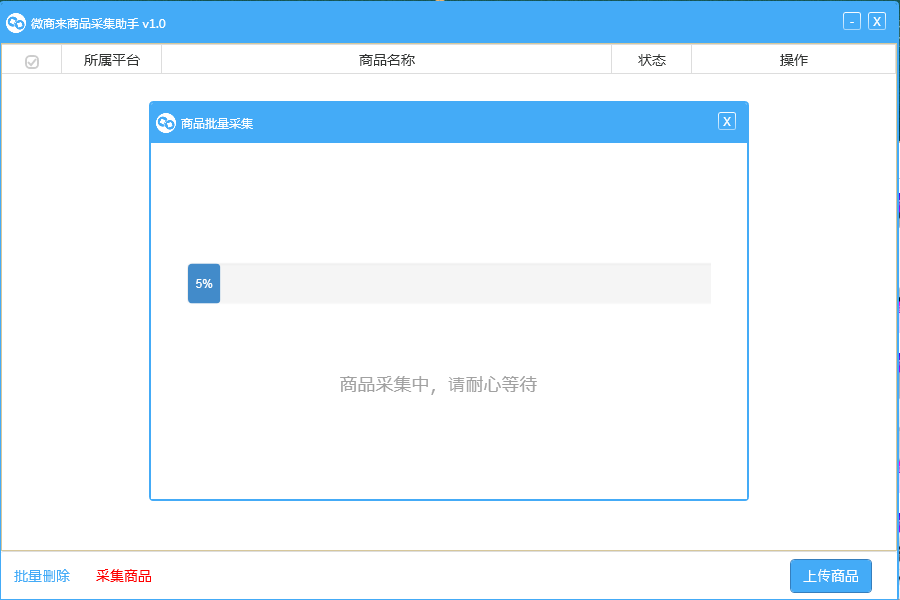Close the main 微商来商品采集助手 window
This screenshot has height=600, width=900.
[x=877, y=21]
